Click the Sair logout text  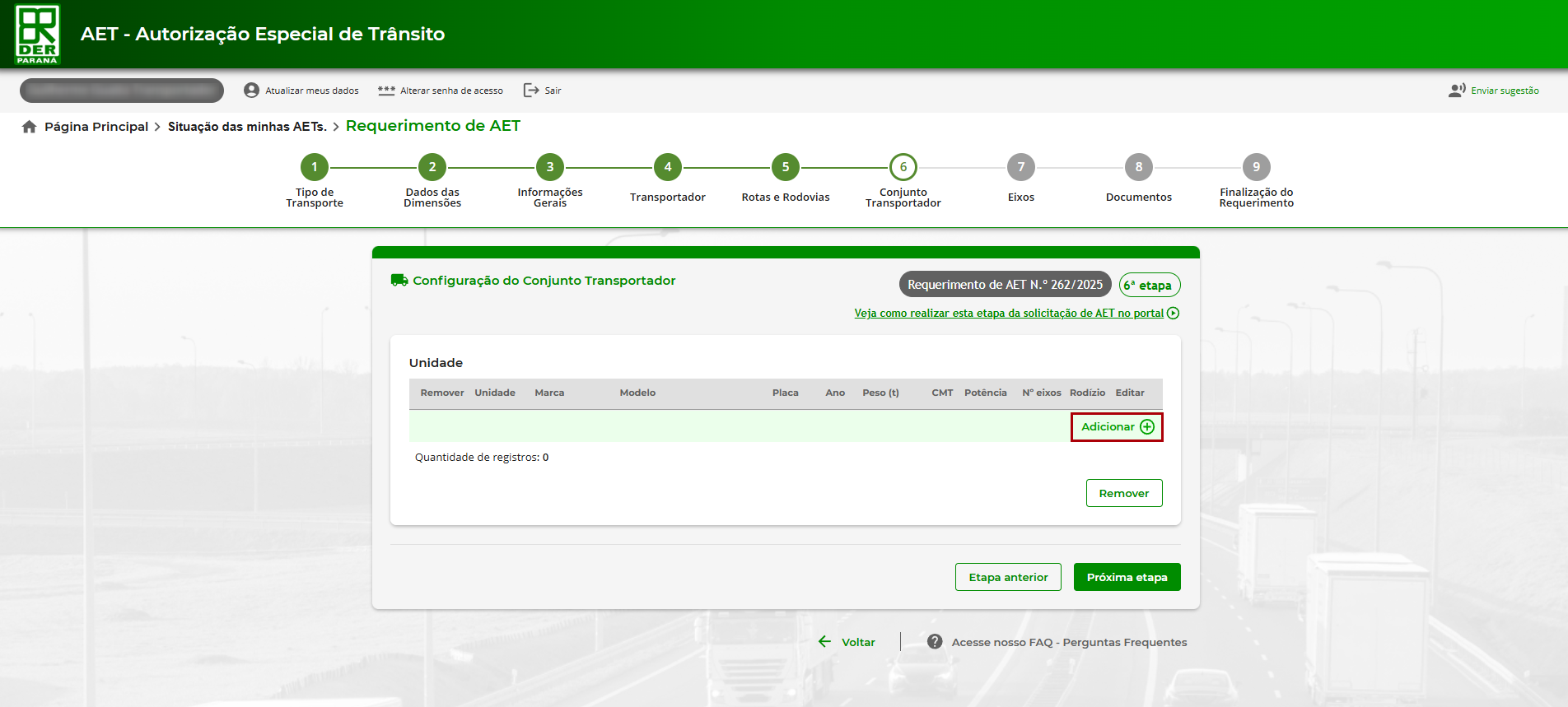553,91
